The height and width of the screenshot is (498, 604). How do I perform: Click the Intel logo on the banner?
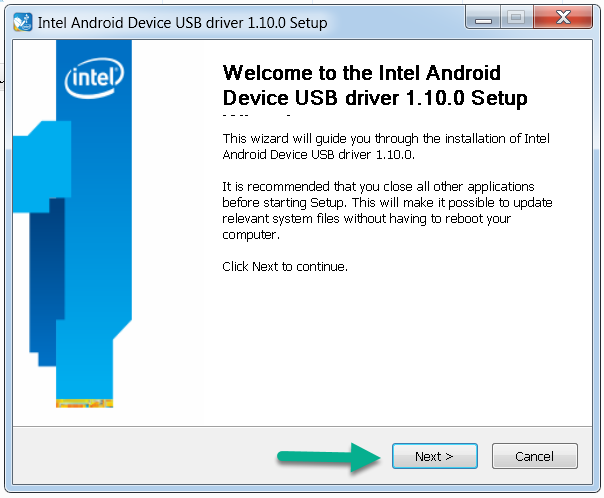[x=94, y=77]
